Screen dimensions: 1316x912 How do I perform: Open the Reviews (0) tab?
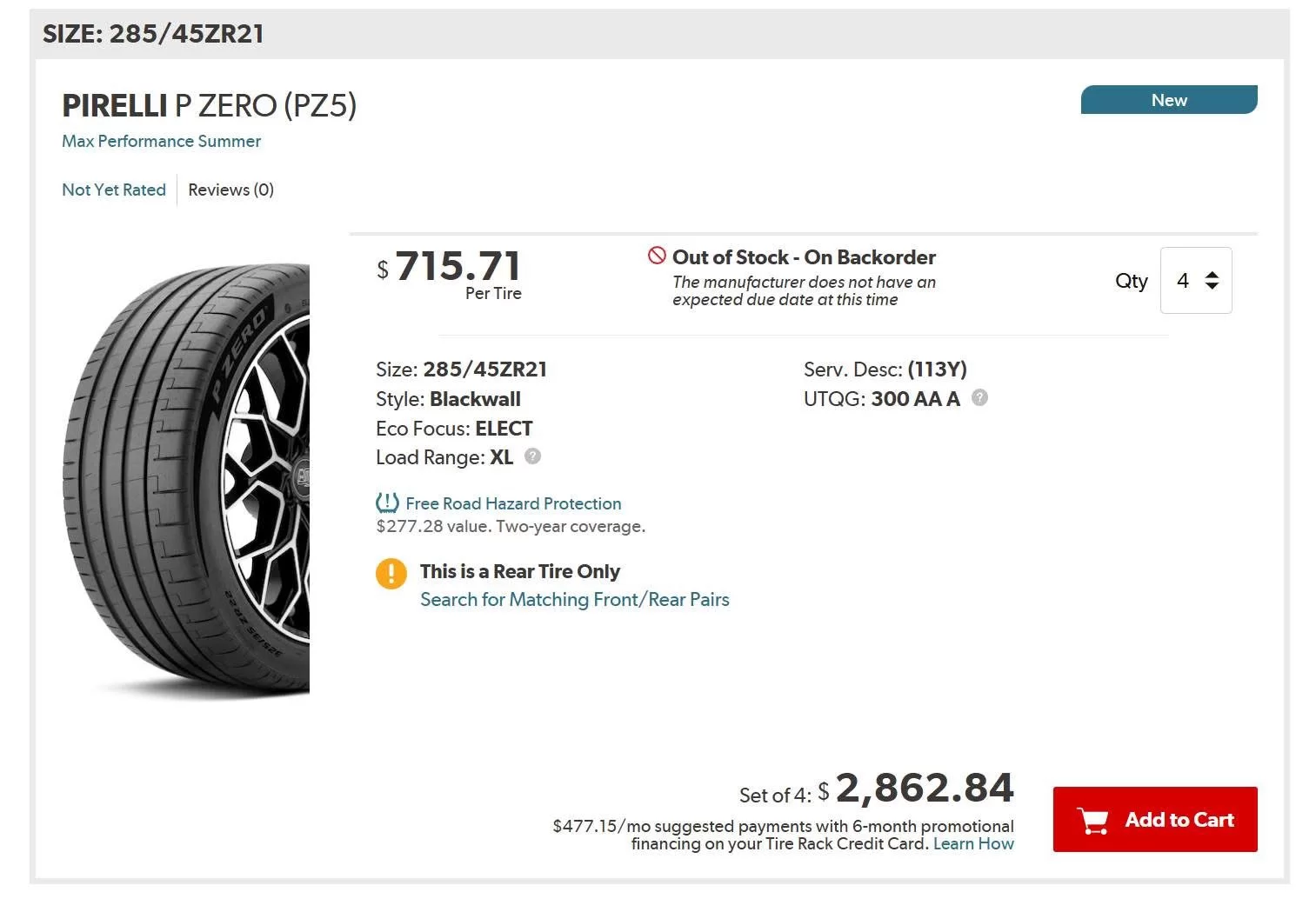point(231,190)
